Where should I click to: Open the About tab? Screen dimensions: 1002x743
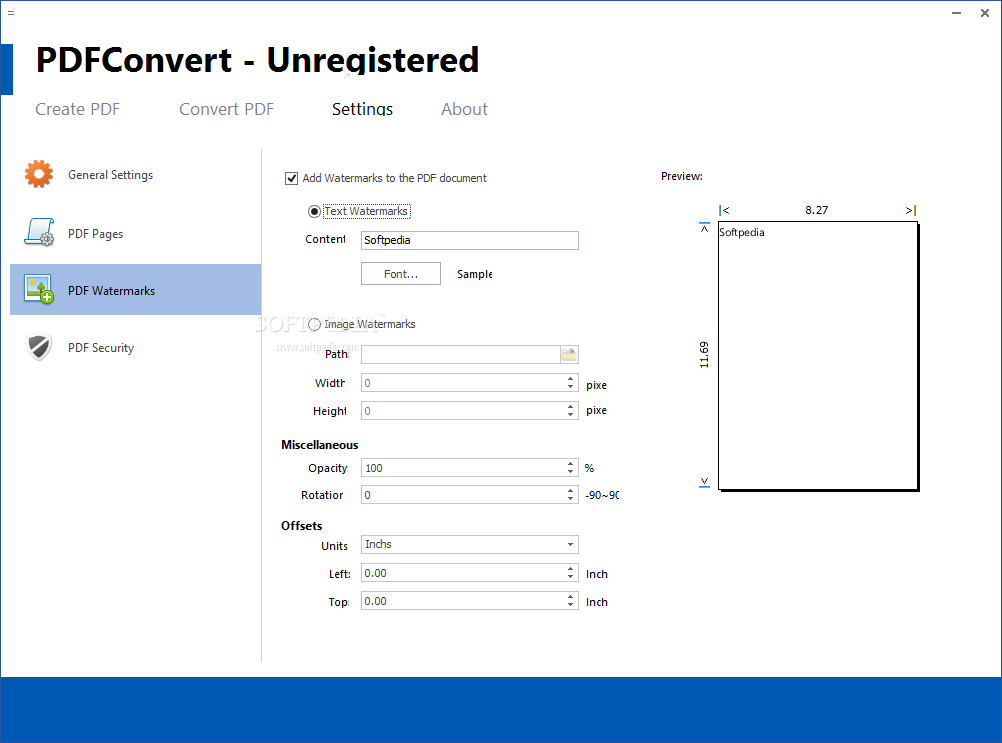[x=464, y=109]
